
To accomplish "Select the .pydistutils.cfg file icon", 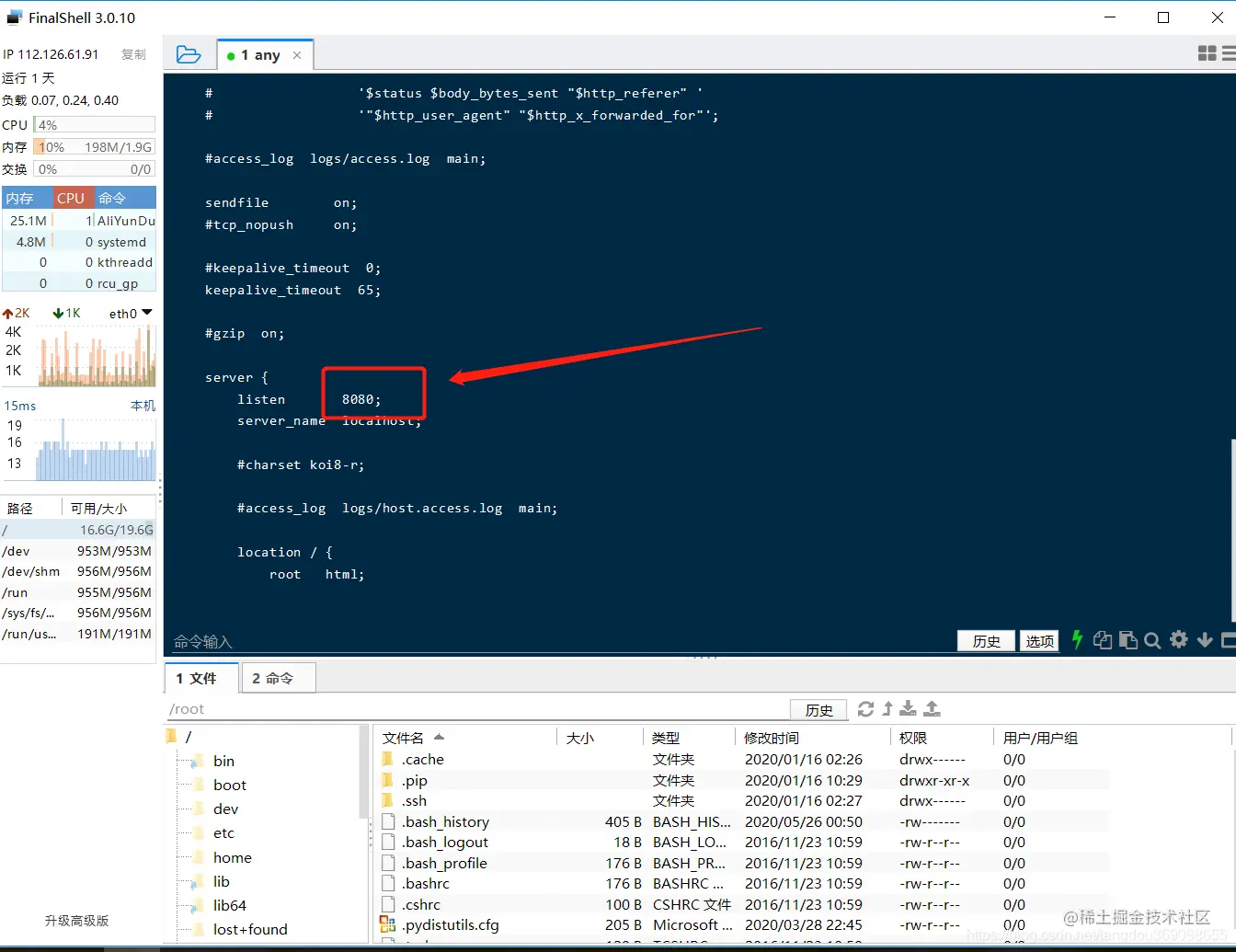I will 387,924.
